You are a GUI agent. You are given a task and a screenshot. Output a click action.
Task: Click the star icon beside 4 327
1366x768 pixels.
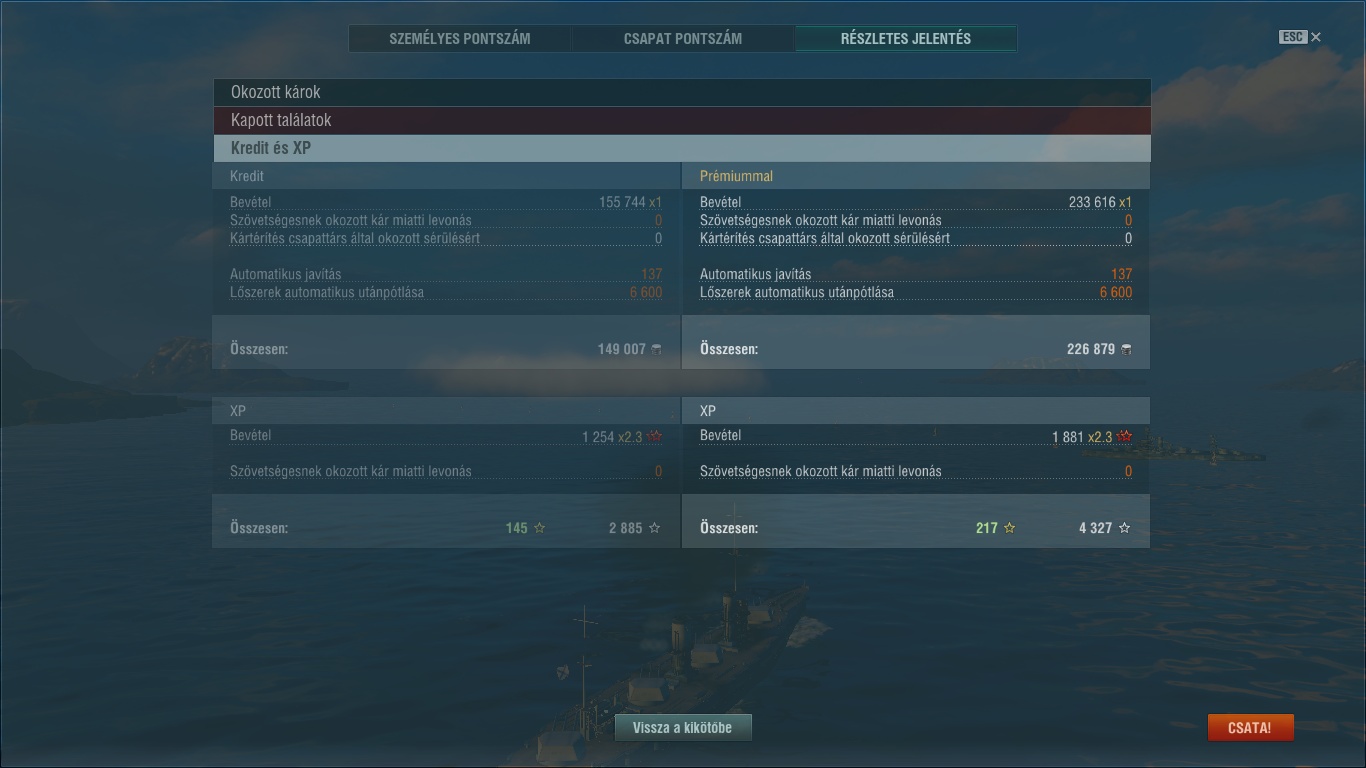[x=1124, y=527]
